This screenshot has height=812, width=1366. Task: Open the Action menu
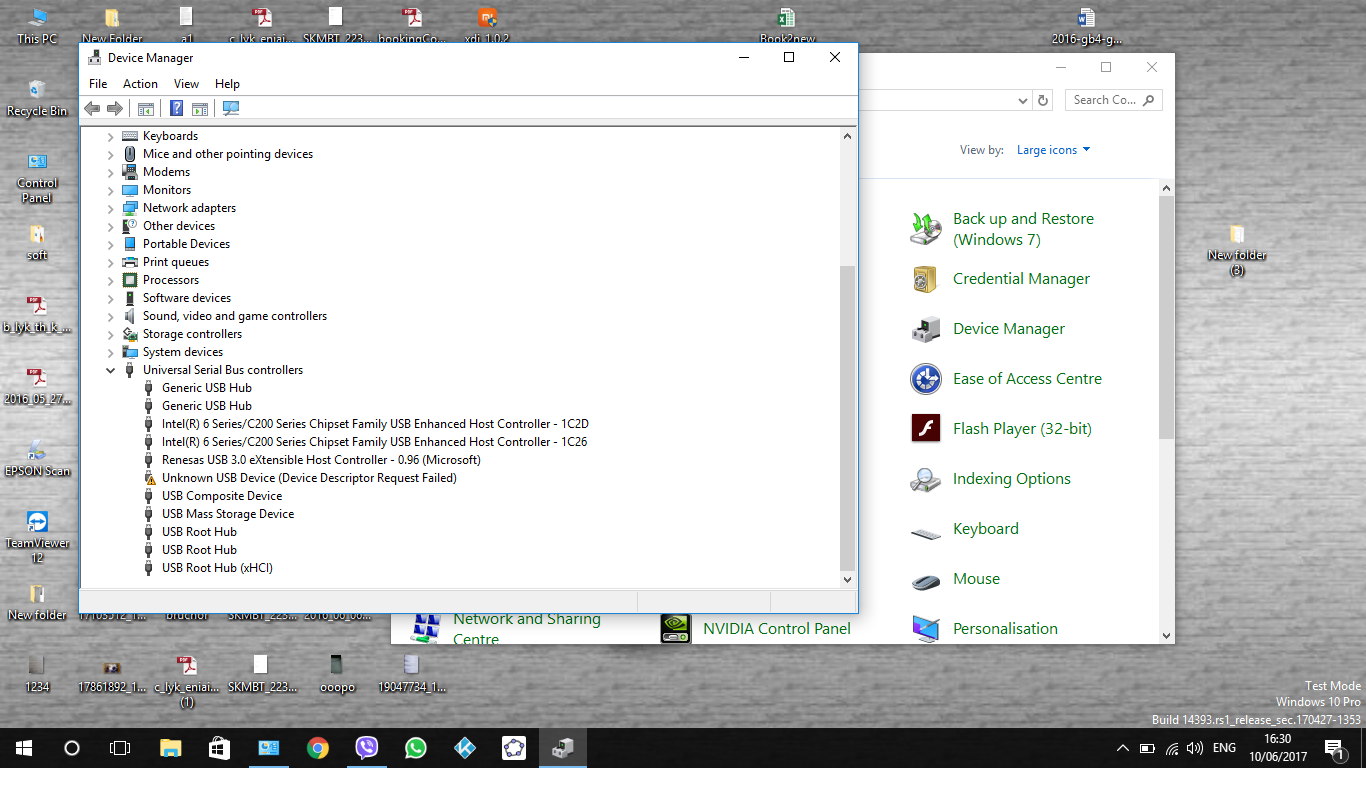[x=140, y=84]
